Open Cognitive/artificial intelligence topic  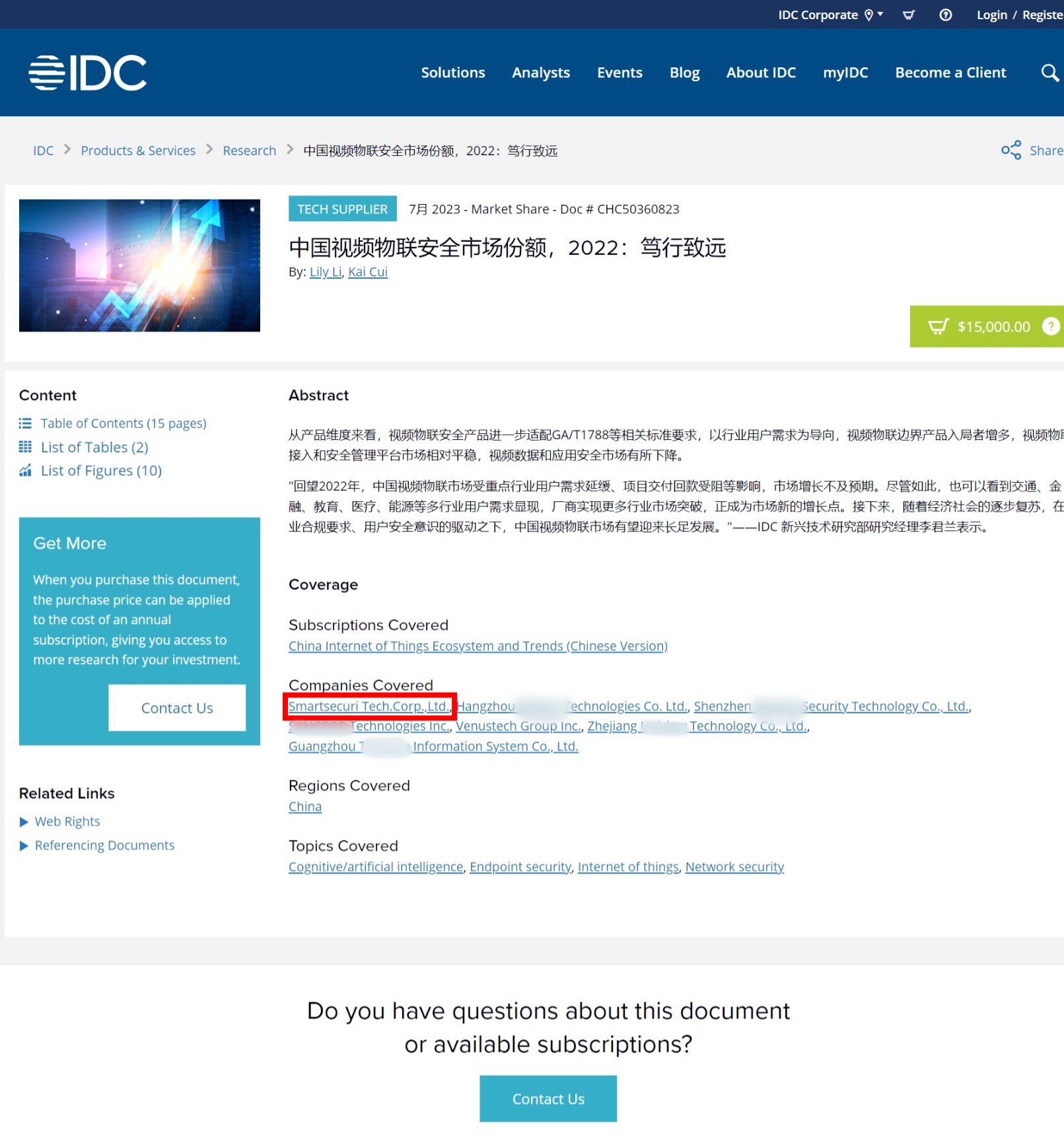[376, 867]
